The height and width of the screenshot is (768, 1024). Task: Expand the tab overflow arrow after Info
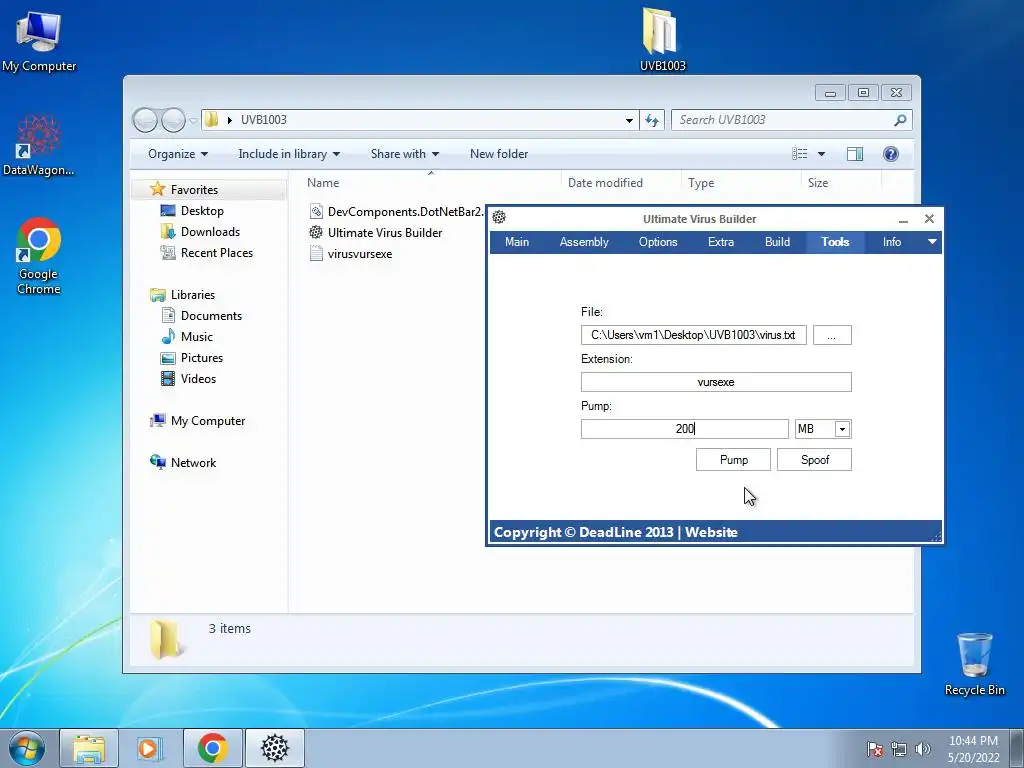[932, 242]
